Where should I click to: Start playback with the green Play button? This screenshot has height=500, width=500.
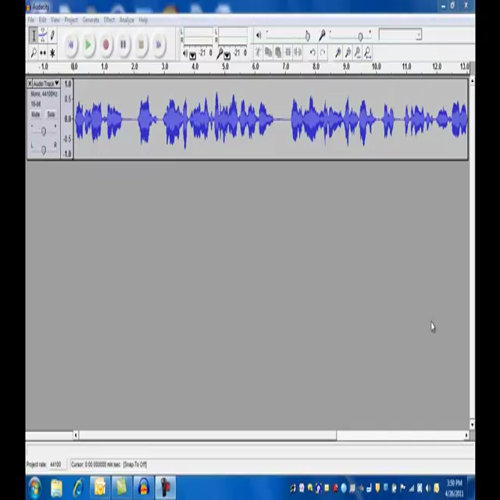pyautogui.click(x=88, y=44)
